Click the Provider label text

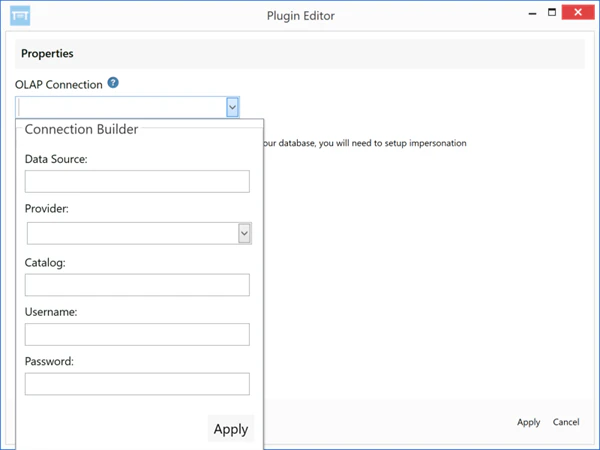(x=46, y=209)
